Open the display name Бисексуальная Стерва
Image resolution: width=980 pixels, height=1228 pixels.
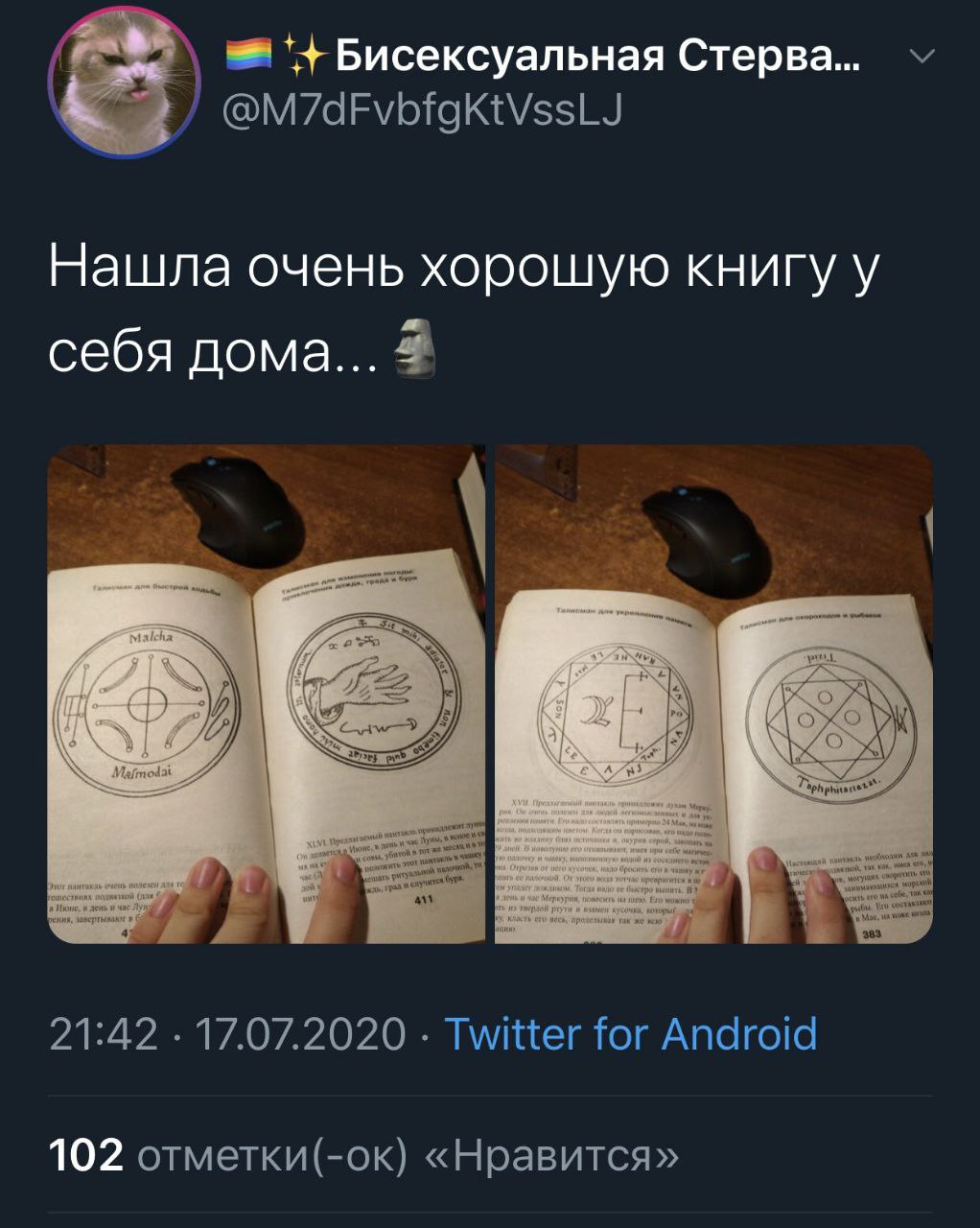pos(597,59)
